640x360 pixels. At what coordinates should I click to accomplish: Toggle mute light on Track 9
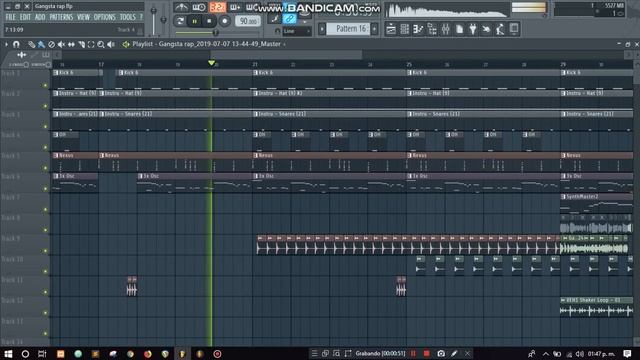click(x=45, y=251)
